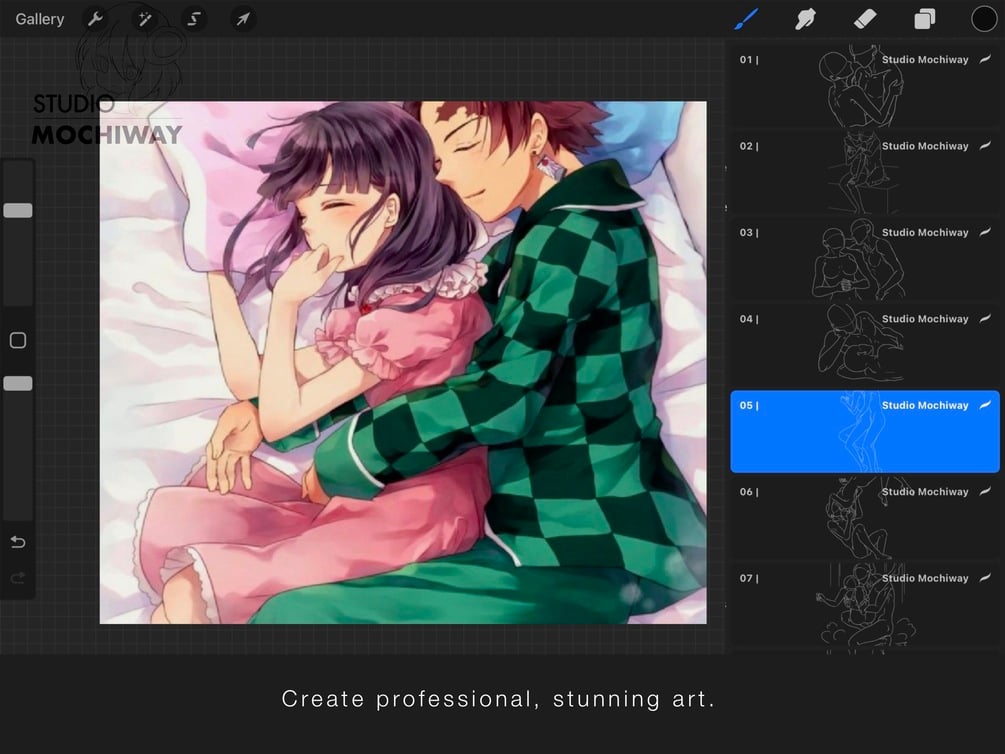Select brush 01 Studio Mochiway
The image size is (1005, 754).
coord(865,85)
